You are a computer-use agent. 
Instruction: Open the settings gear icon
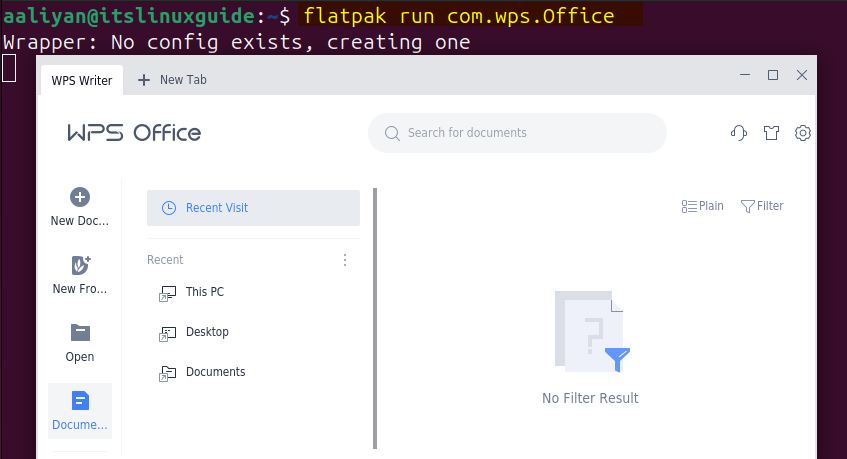(x=803, y=133)
